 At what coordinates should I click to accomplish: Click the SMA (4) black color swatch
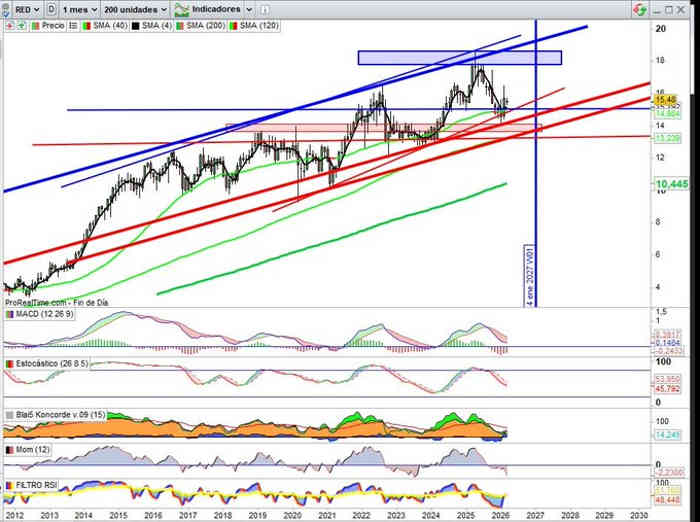(135, 25)
